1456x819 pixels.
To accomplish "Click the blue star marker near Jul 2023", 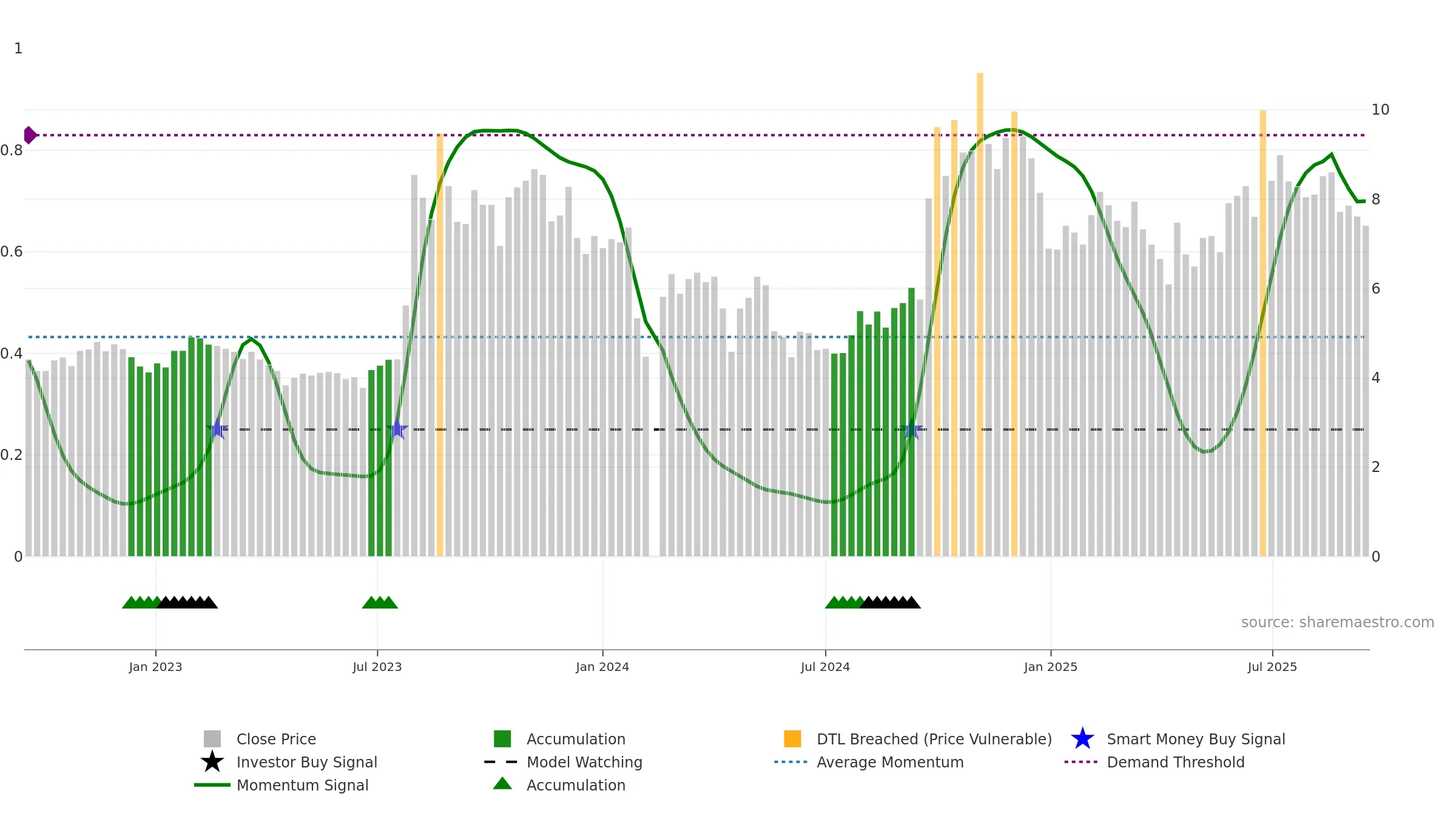I will pyautogui.click(x=397, y=429).
